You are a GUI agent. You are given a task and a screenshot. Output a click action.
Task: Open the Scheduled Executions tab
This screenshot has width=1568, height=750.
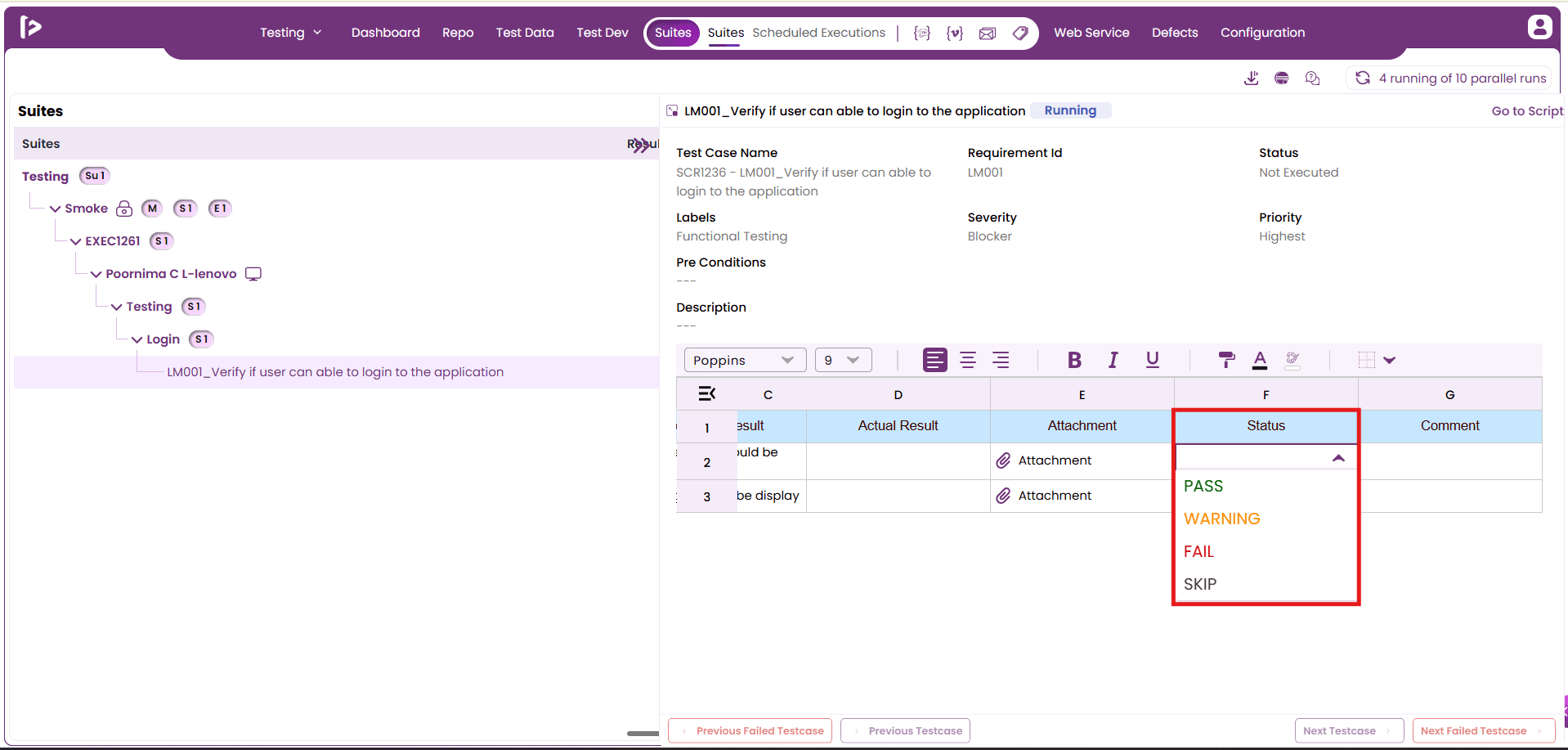pos(818,33)
